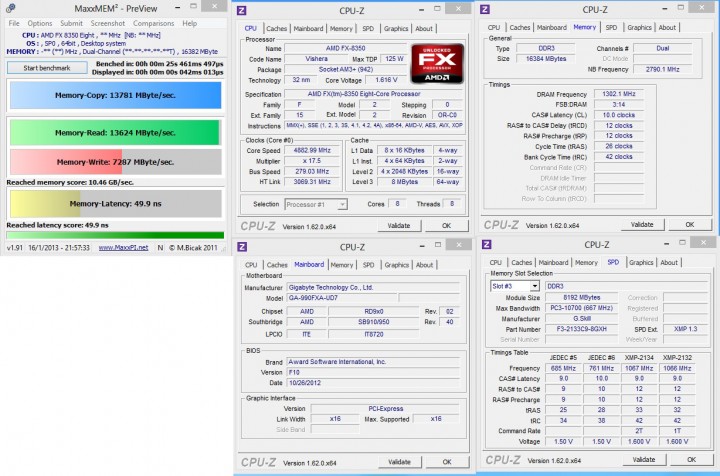
Task: Click the MaxxMEM² app icon in title bar
Action: click(x=11, y=8)
